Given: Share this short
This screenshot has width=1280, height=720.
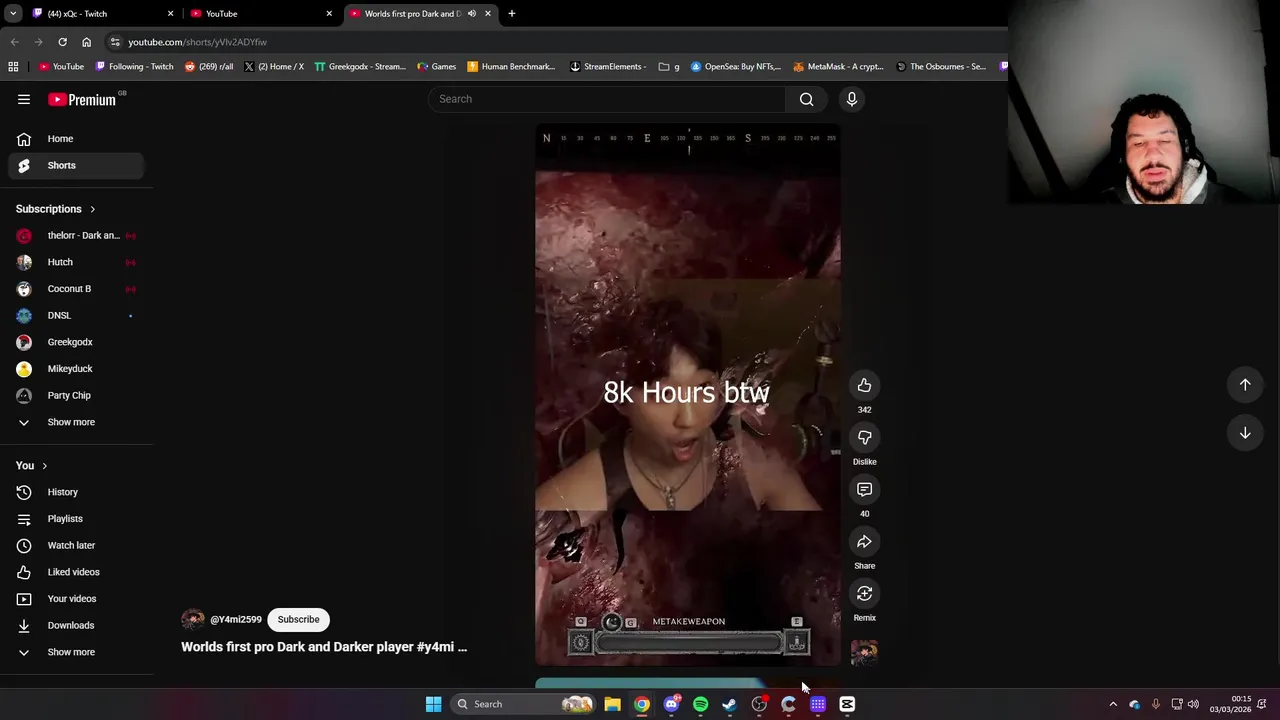Looking at the screenshot, I should 864,541.
